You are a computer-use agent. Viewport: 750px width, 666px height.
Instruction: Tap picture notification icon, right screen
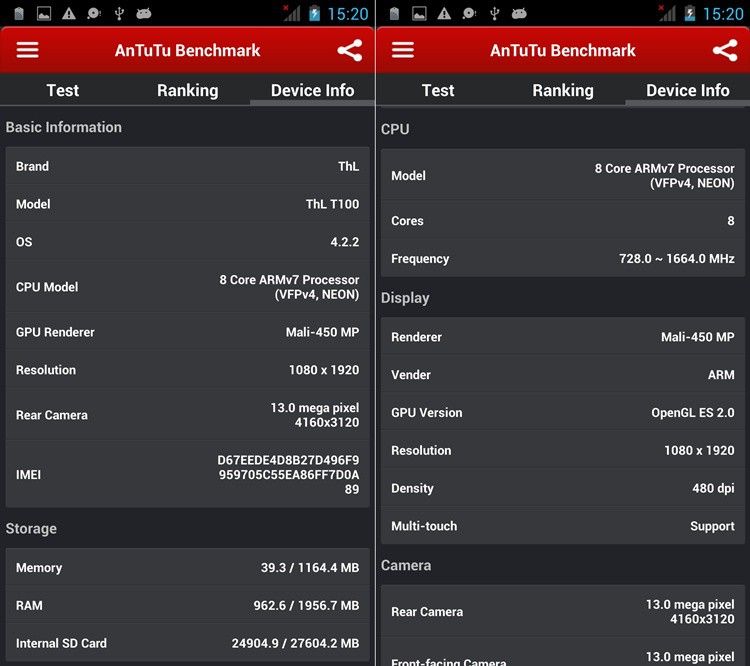pyautogui.click(x=419, y=13)
